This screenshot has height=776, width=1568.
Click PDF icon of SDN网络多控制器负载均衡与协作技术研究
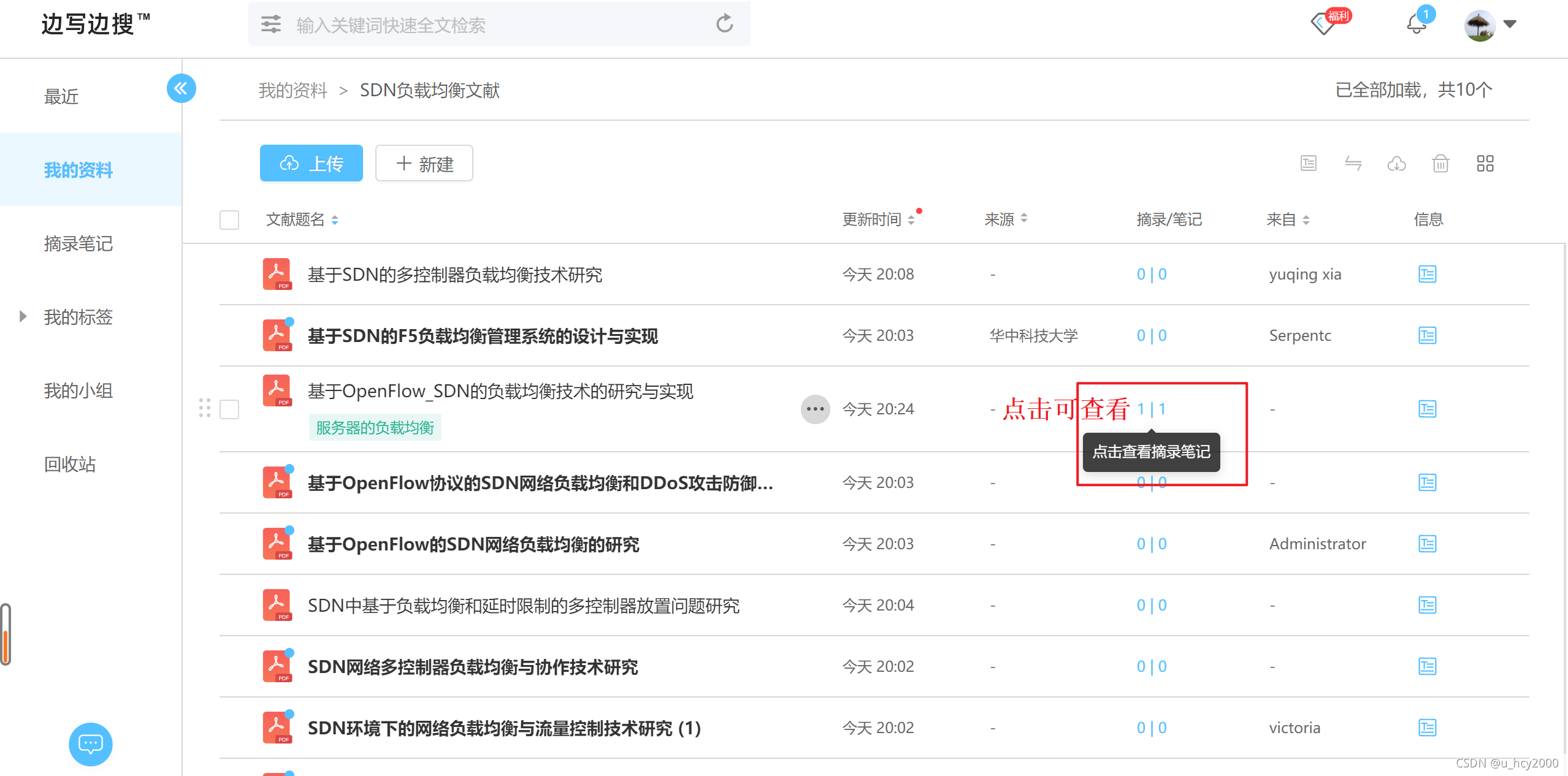[277, 666]
